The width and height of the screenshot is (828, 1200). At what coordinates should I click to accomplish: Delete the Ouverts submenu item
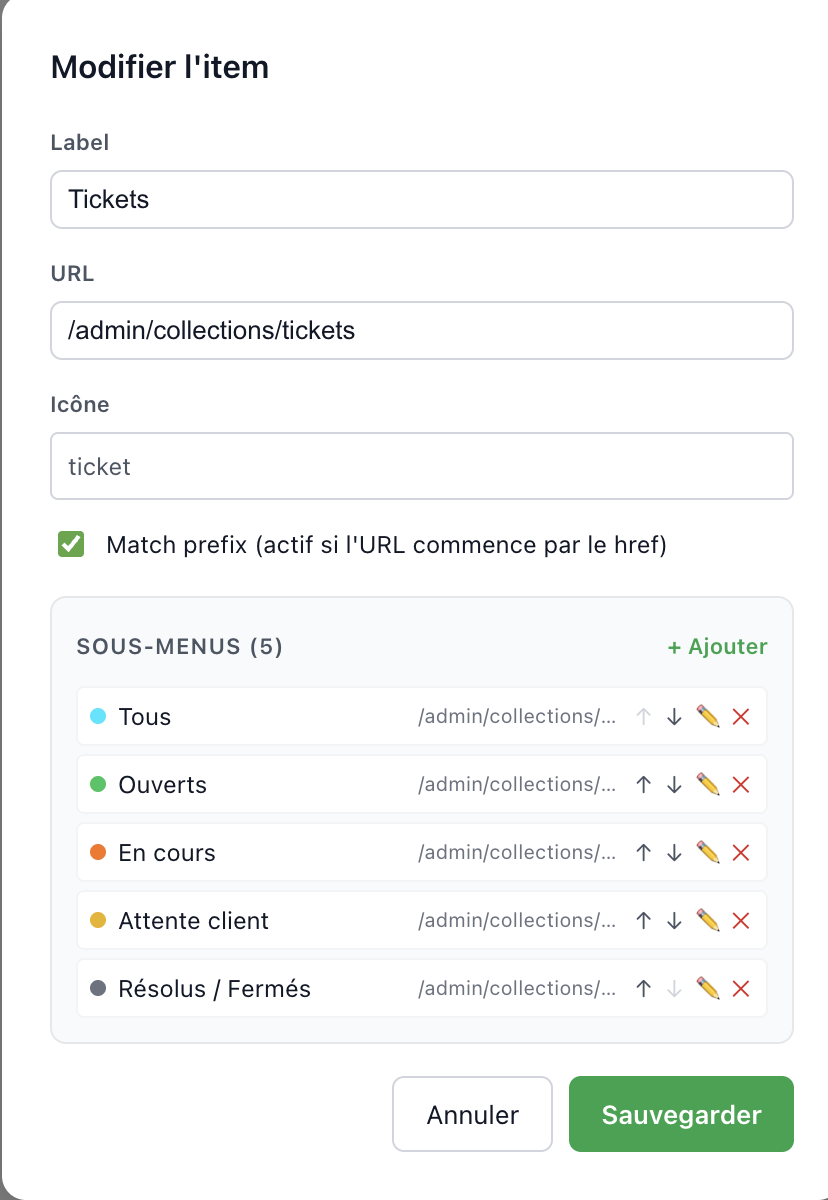[x=741, y=784]
